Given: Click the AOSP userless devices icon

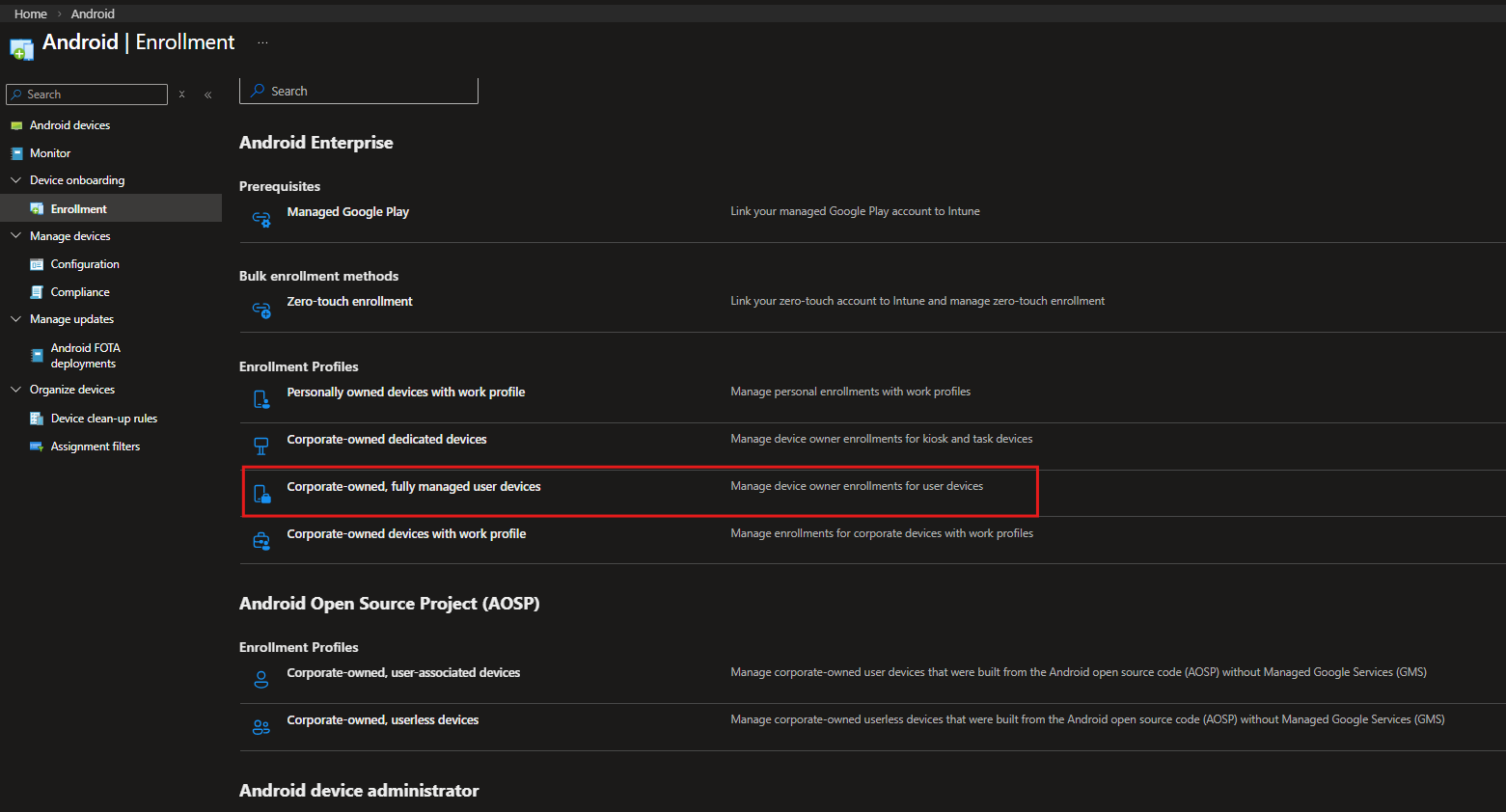Looking at the screenshot, I should [x=261, y=727].
